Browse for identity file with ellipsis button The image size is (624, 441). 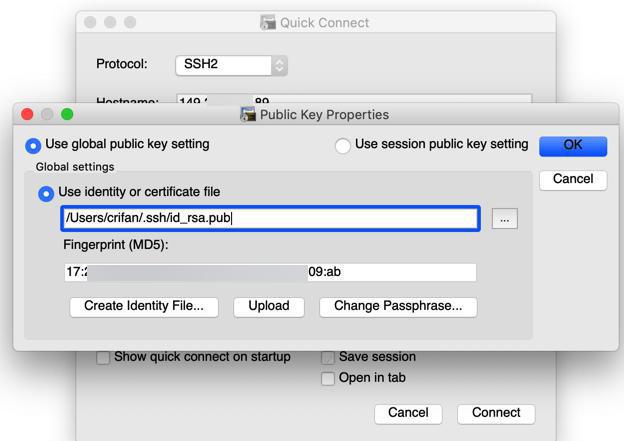click(505, 219)
